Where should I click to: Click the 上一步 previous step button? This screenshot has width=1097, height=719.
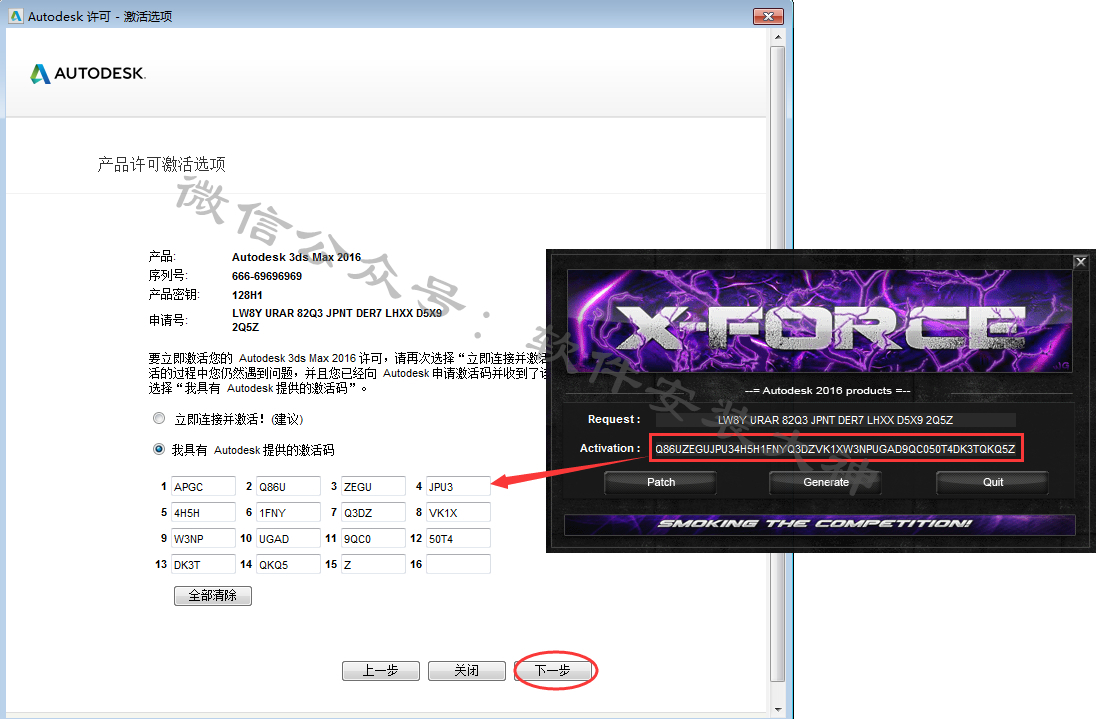pyautogui.click(x=381, y=670)
